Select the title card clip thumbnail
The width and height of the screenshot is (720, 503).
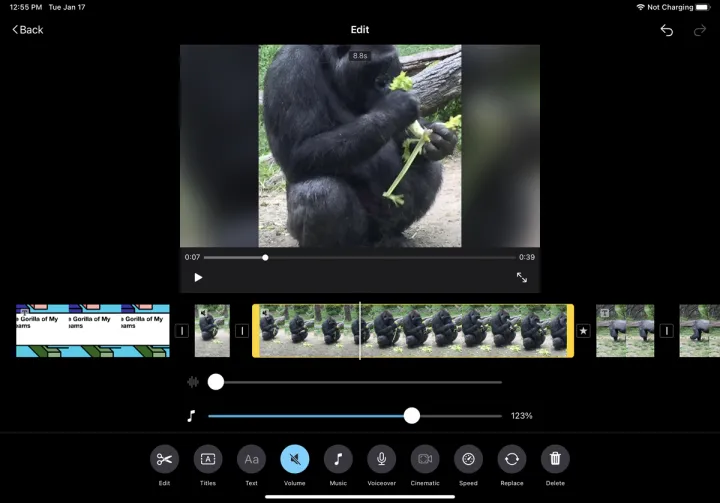tap(92, 331)
